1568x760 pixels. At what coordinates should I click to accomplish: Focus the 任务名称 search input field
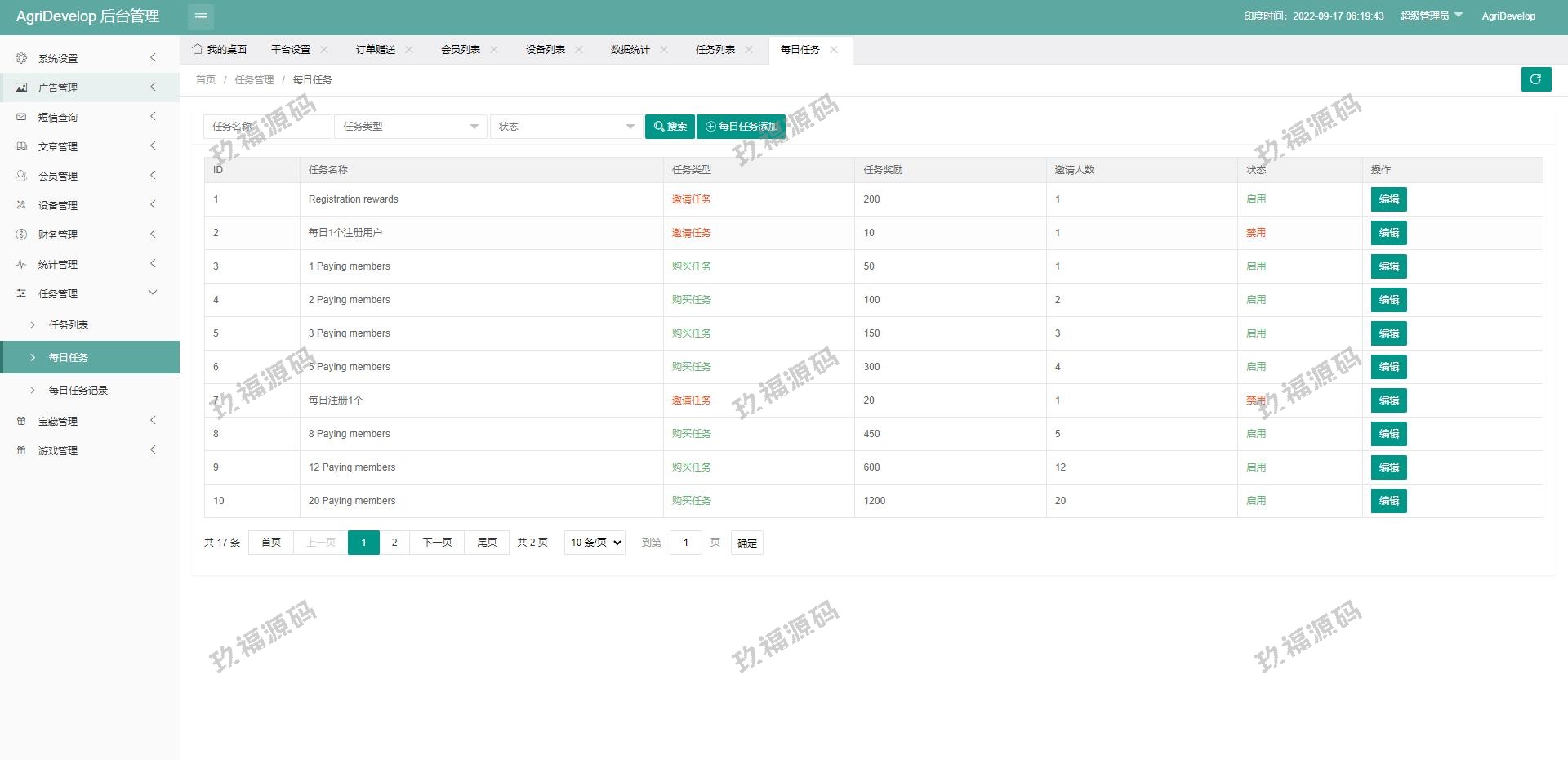pos(267,127)
